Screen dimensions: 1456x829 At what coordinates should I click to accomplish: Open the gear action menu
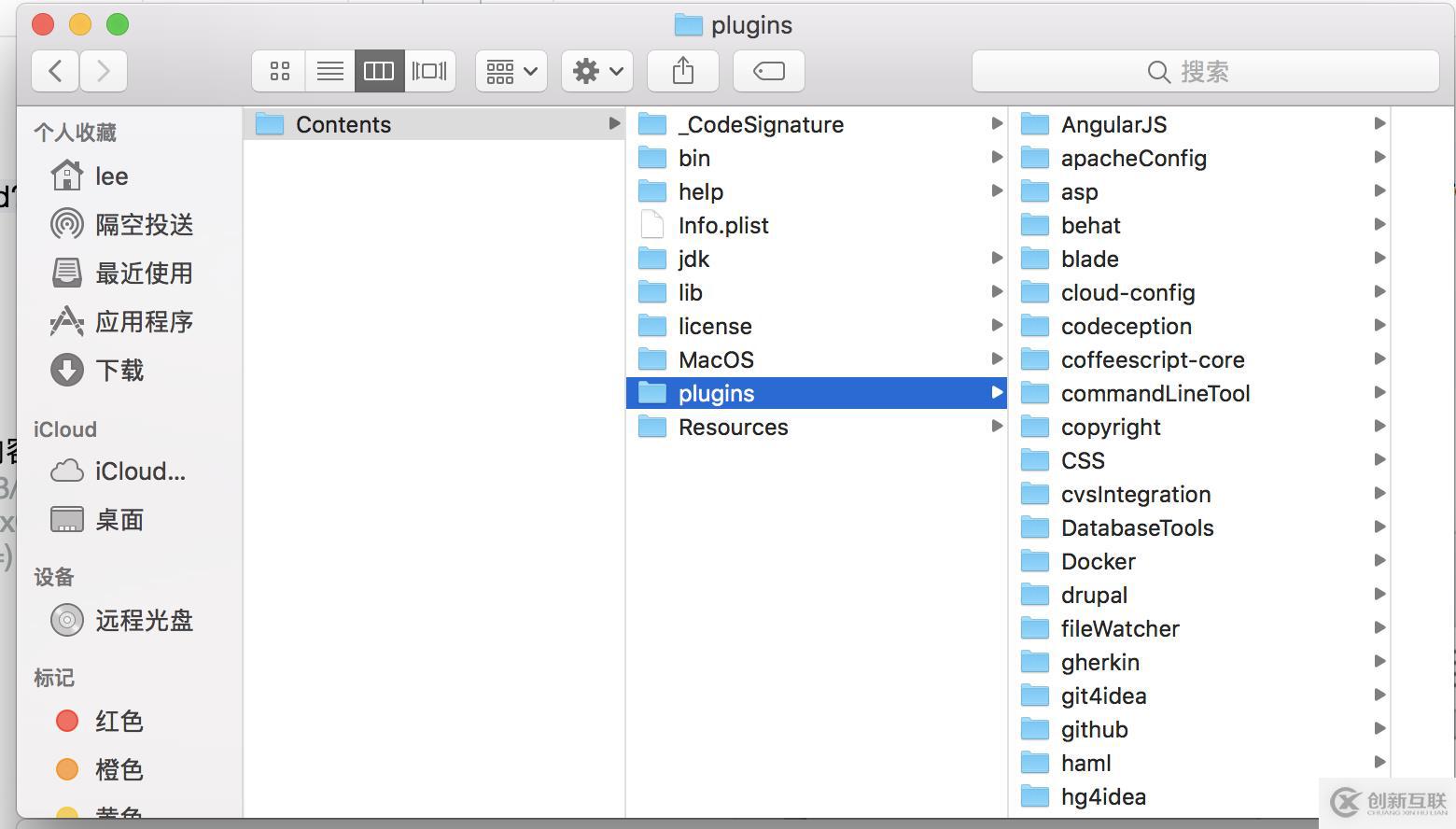tap(597, 71)
